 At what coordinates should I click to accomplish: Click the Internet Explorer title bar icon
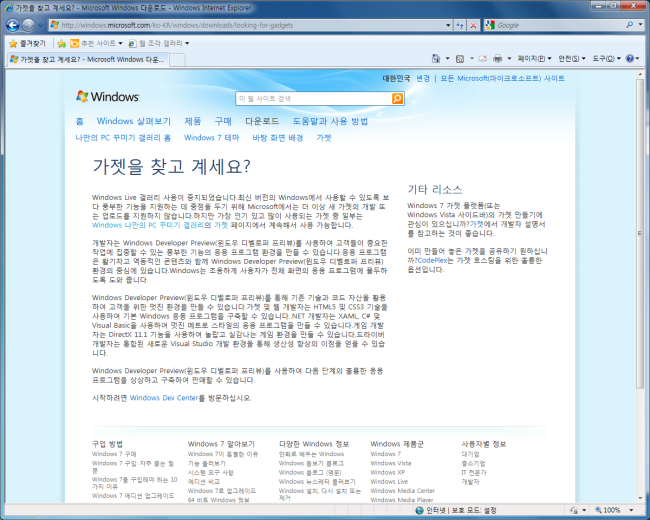click(x=8, y=7)
